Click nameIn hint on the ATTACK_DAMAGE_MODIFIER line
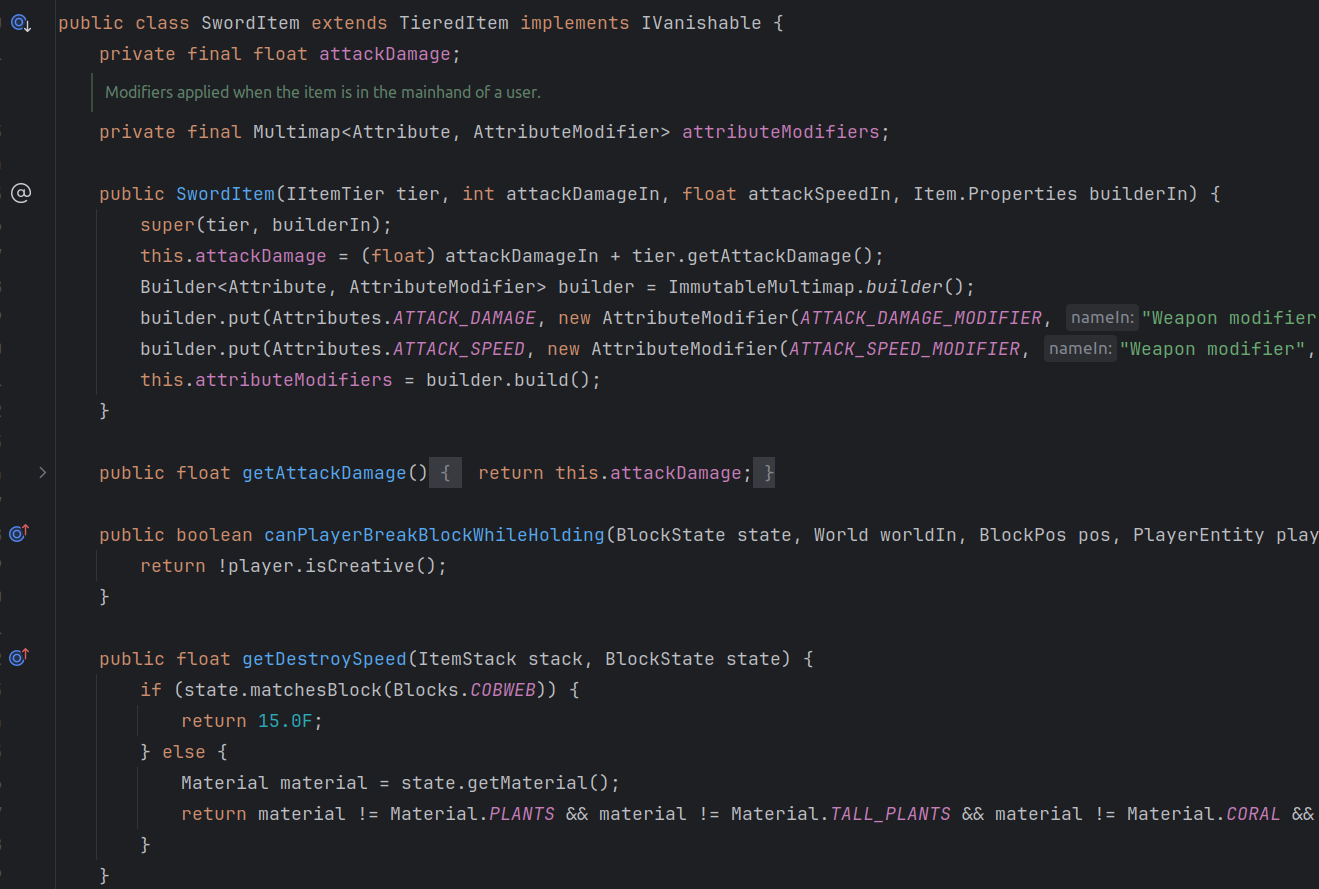Viewport: 1319px width, 889px height. pyautogui.click(x=1102, y=318)
